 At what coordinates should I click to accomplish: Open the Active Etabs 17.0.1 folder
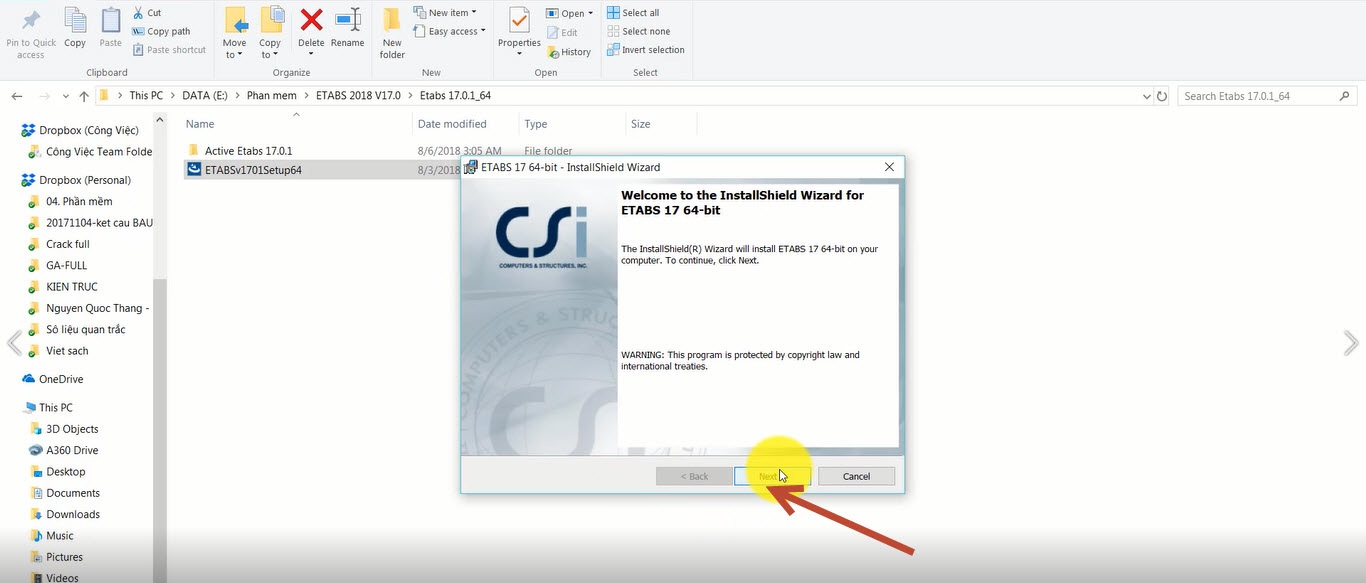point(248,151)
